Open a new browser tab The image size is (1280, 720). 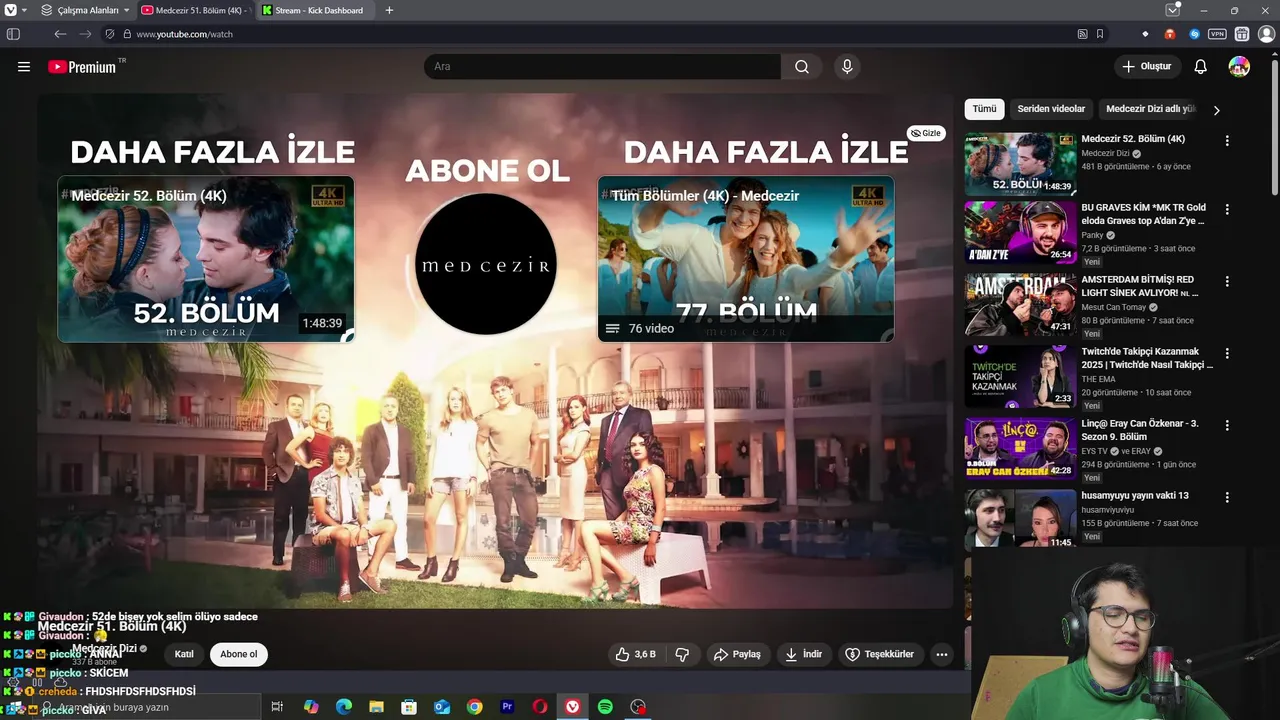pyautogui.click(x=389, y=10)
